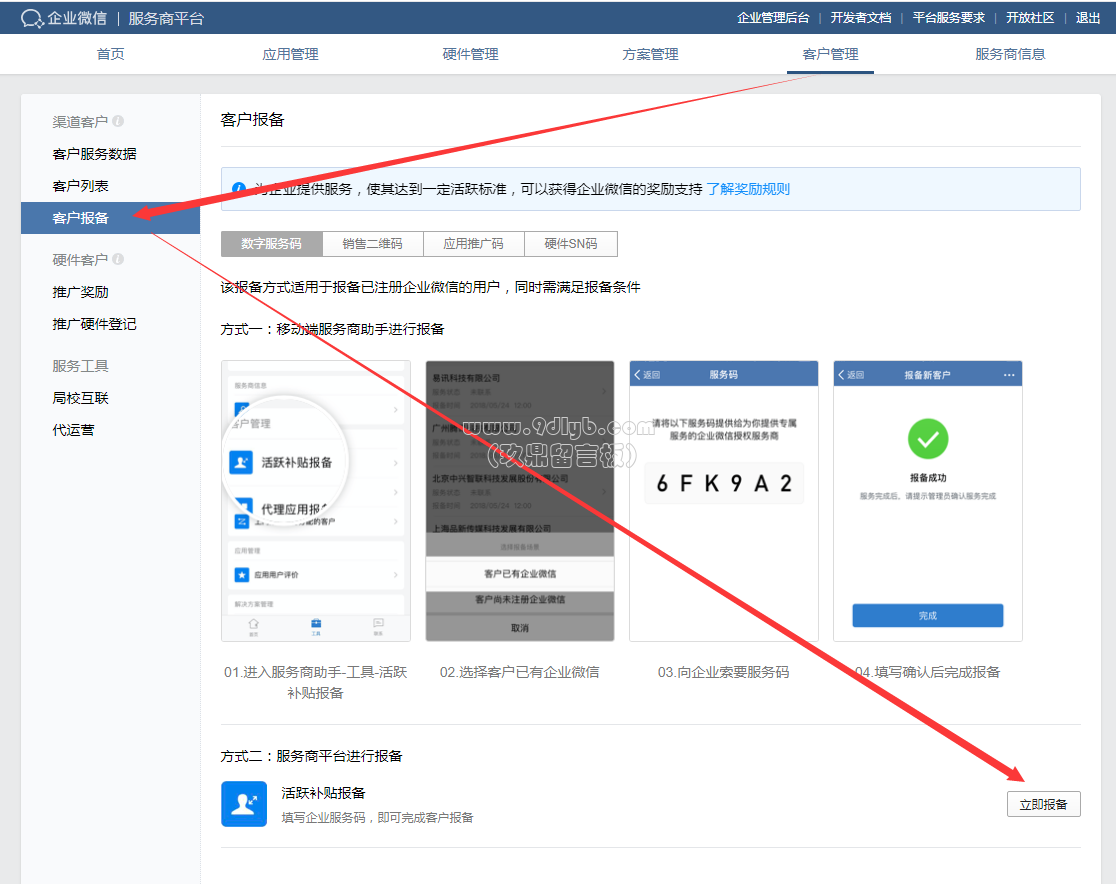The image size is (1116, 884).
Task: Open 推广奖励 in sidebar
Action: pyautogui.click(x=80, y=292)
